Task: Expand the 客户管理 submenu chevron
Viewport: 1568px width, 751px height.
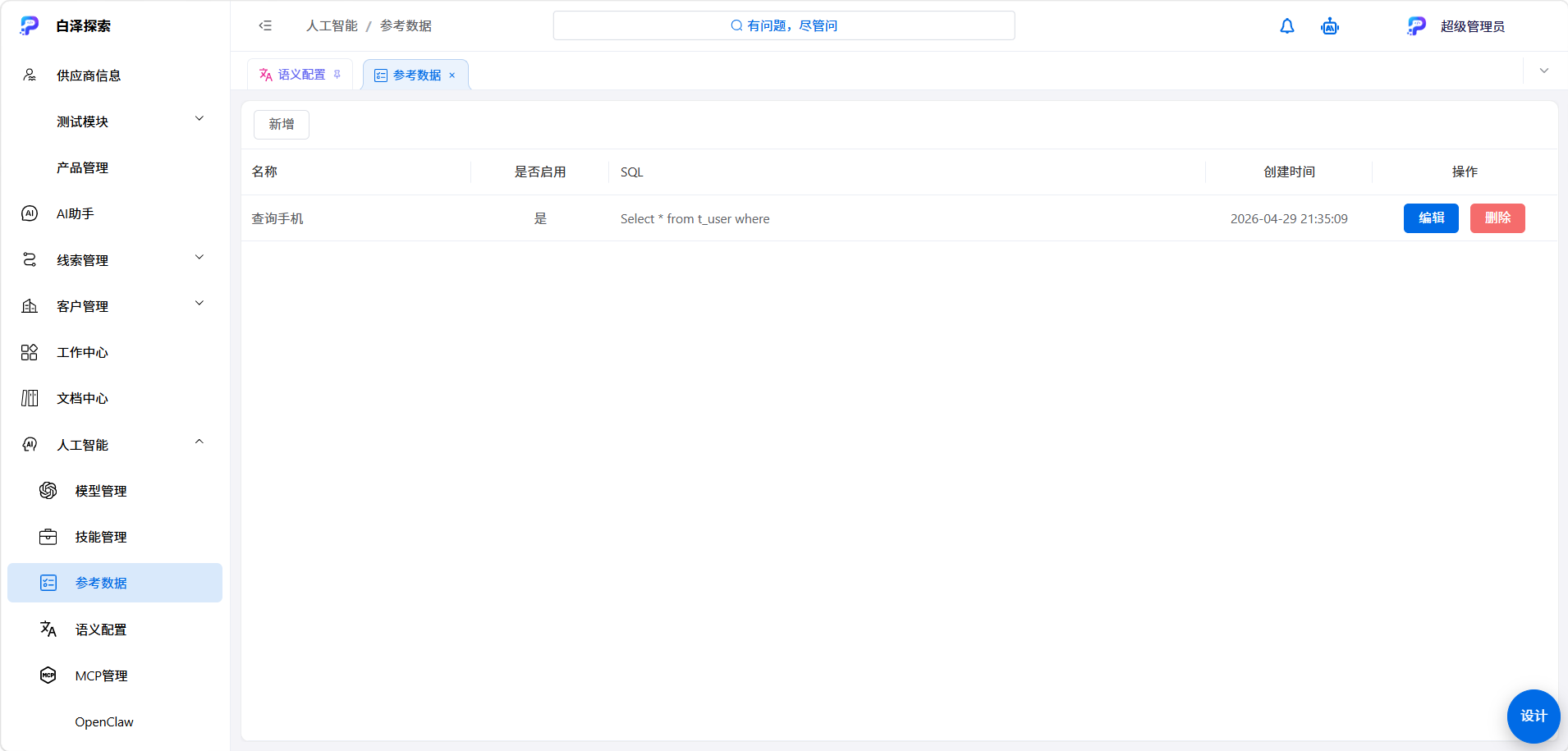Action: (x=199, y=304)
